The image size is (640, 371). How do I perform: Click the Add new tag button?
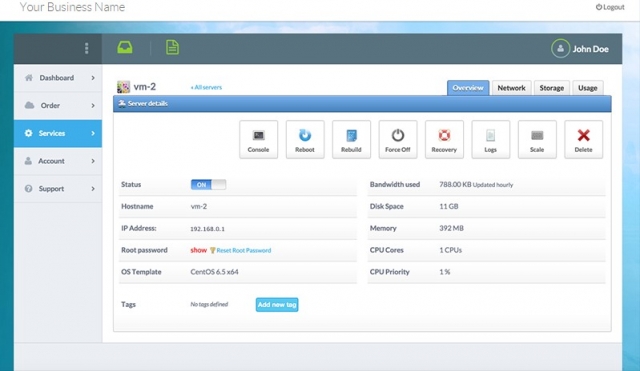click(277, 304)
